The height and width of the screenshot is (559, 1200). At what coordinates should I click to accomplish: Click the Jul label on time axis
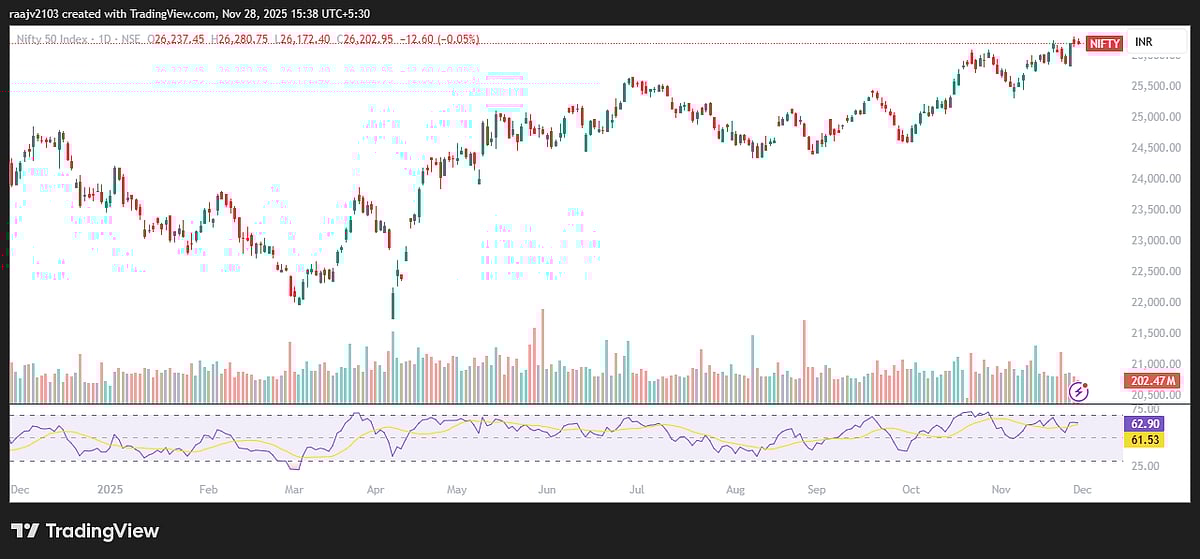(636, 491)
